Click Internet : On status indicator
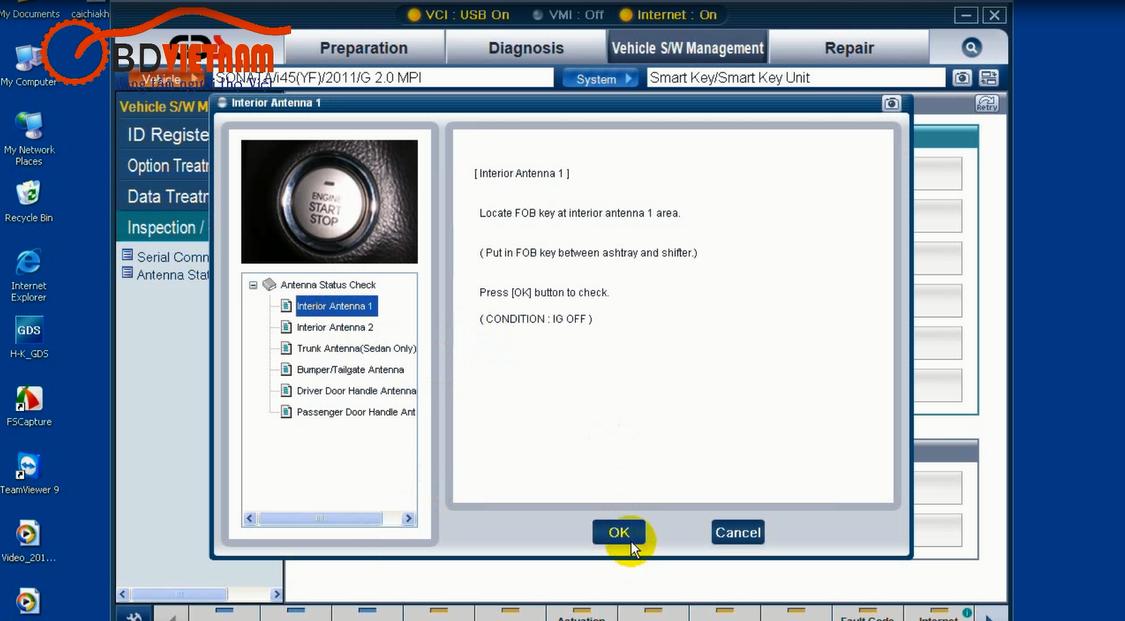Viewport: 1125px width, 621px height. click(667, 14)
